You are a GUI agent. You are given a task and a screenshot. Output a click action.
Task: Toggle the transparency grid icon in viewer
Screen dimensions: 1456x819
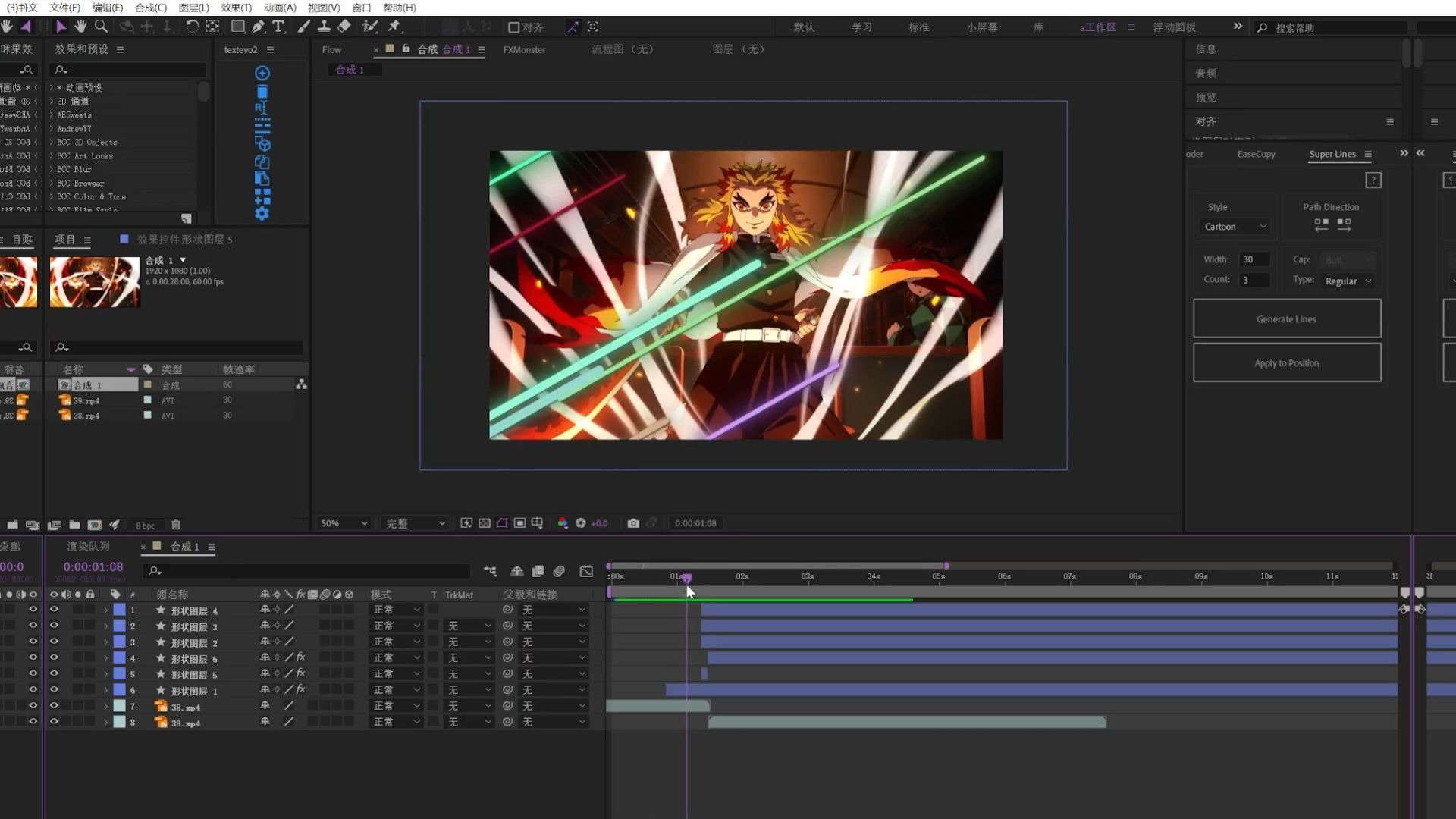(484, 523)
